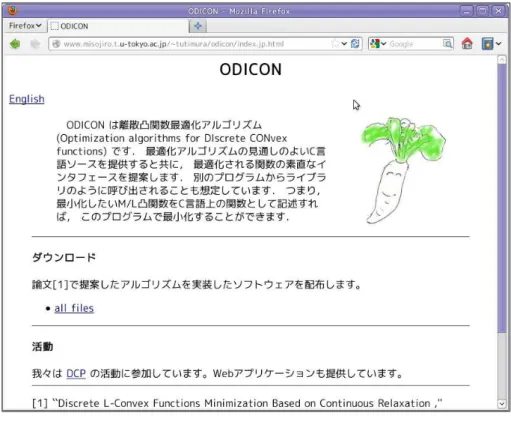511x422 pixels.
Task: Click the vertical scrollbar thumb
Action: 502,198
